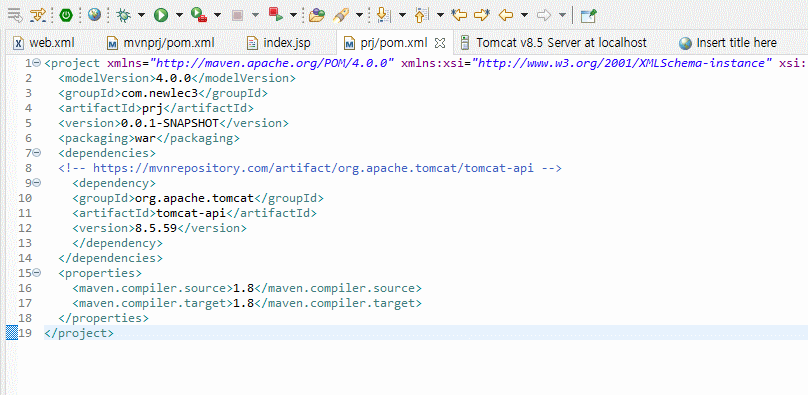Click the Pin Editor icon
The image size is (808, 395).
point(588,15)
